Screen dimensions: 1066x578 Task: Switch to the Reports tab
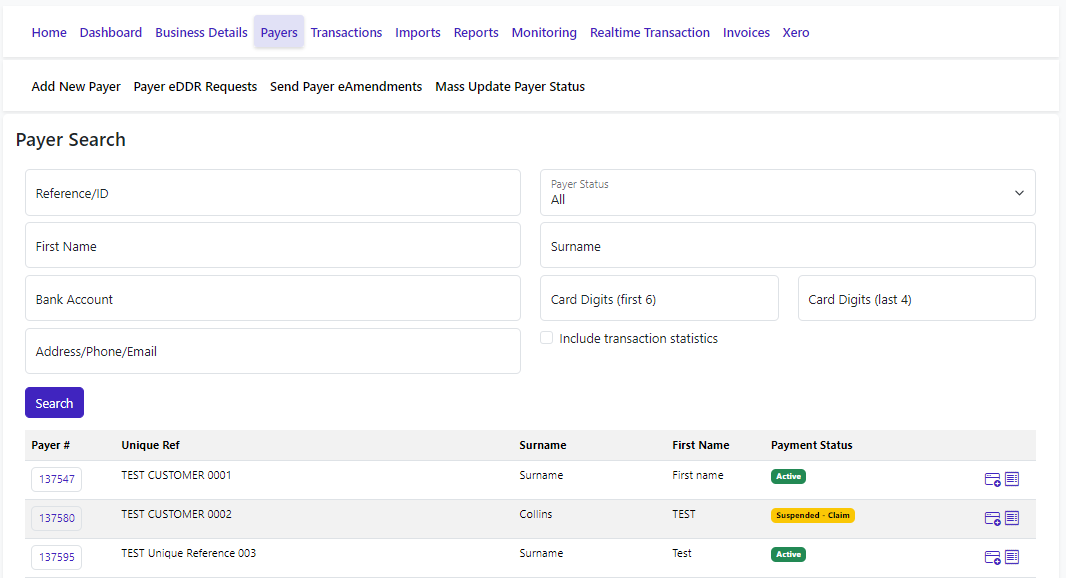pos(476,32)
